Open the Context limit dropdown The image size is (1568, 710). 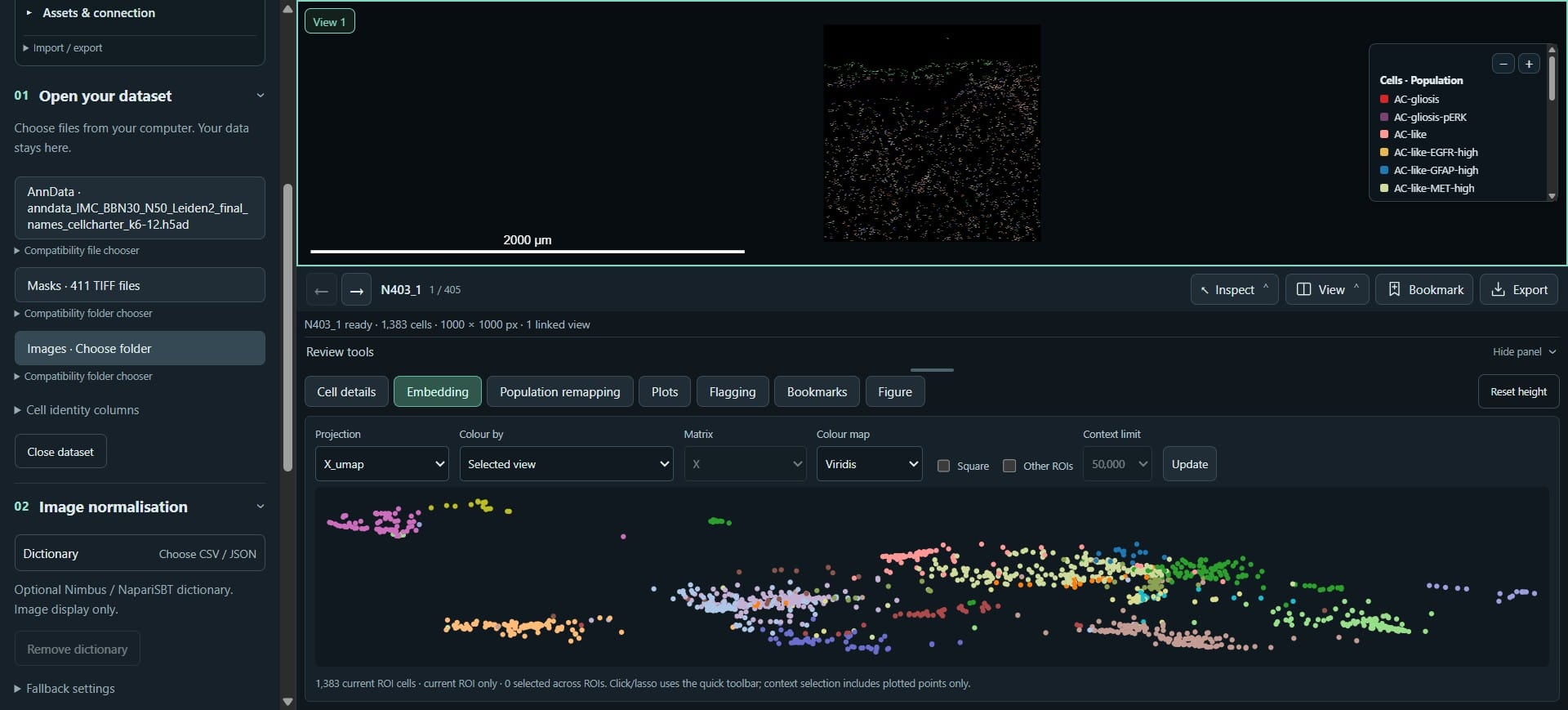coord(1117,464)
